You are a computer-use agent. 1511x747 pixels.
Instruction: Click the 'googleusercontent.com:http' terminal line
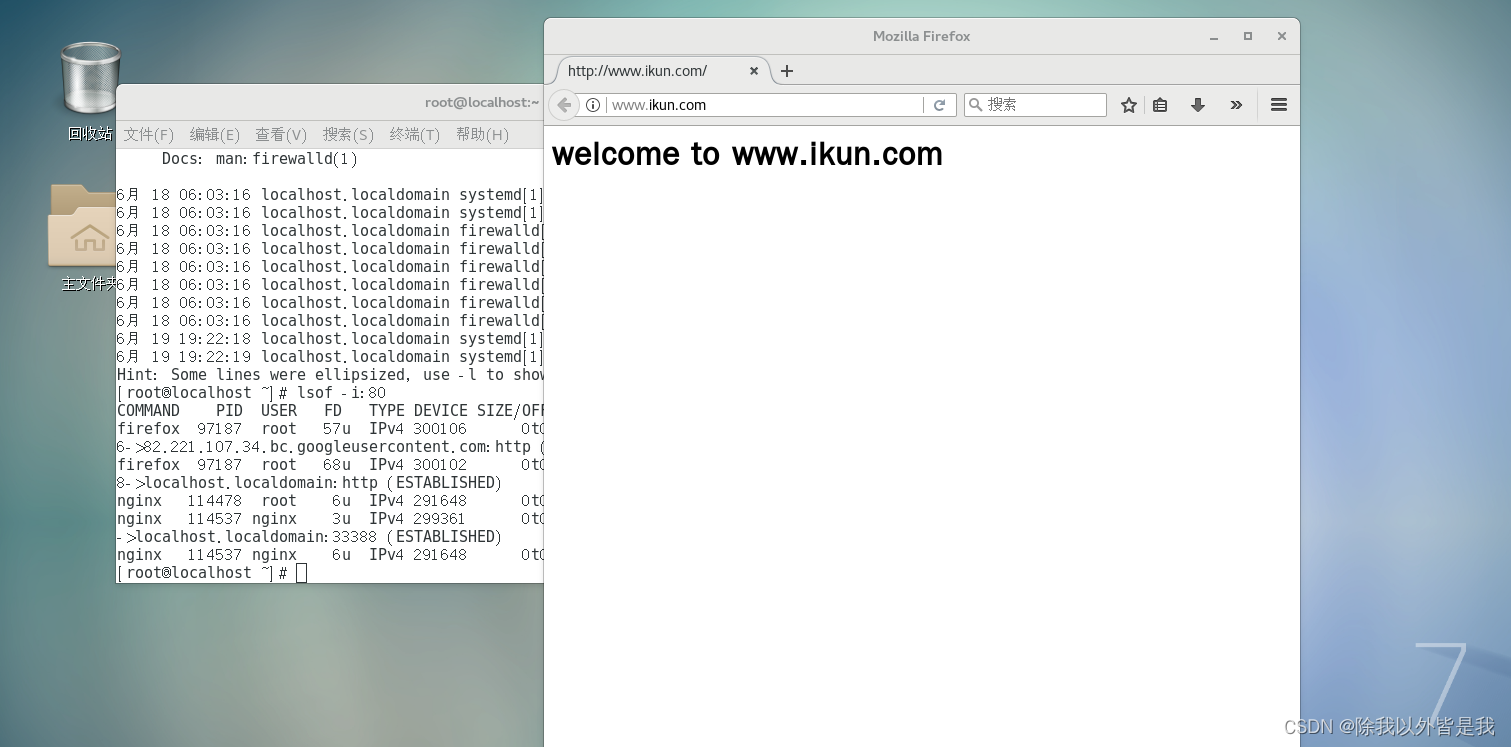tap(330, 447)
